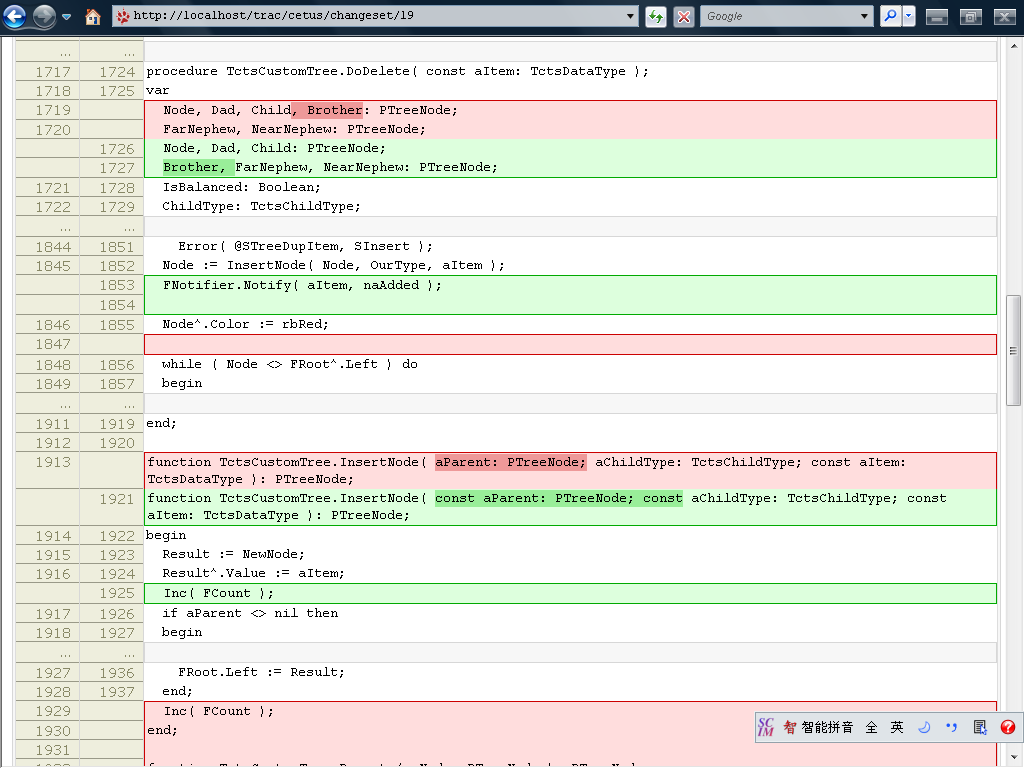The image size is (1024, 768).
Task: Click the 'if aParent <> nil then' line
Action: pos(250,613)
